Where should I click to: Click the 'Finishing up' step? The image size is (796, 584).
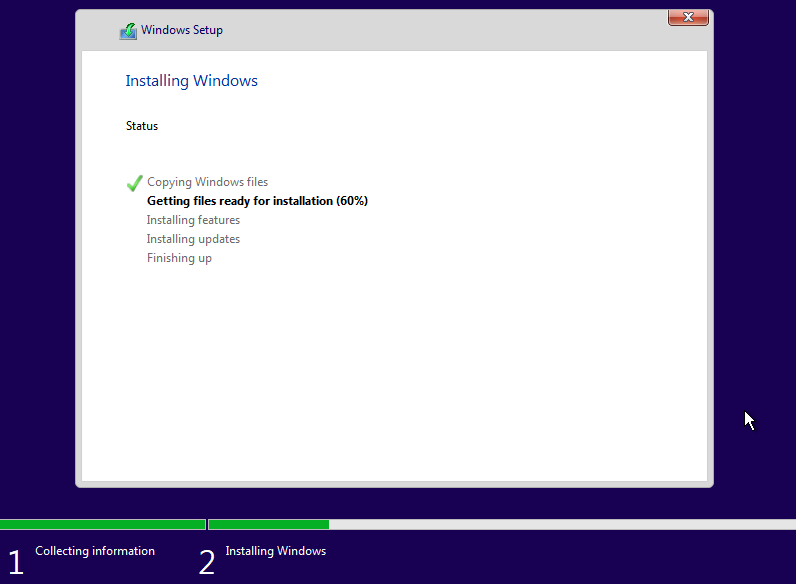click(179, 258)
